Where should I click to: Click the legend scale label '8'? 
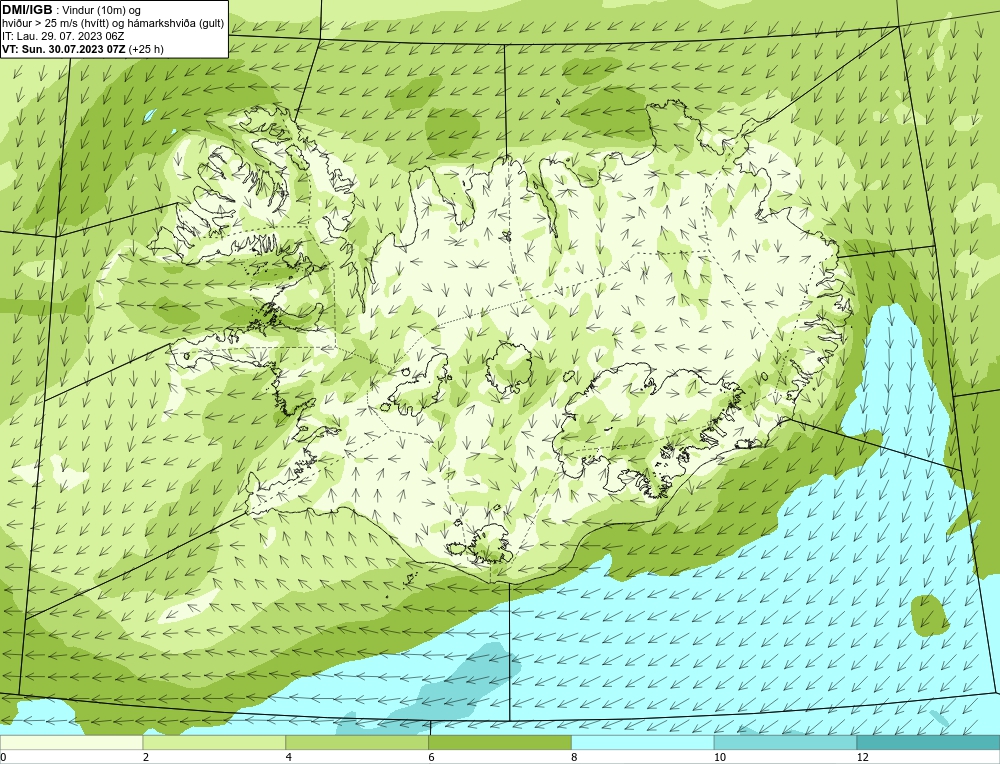point(575,757)
